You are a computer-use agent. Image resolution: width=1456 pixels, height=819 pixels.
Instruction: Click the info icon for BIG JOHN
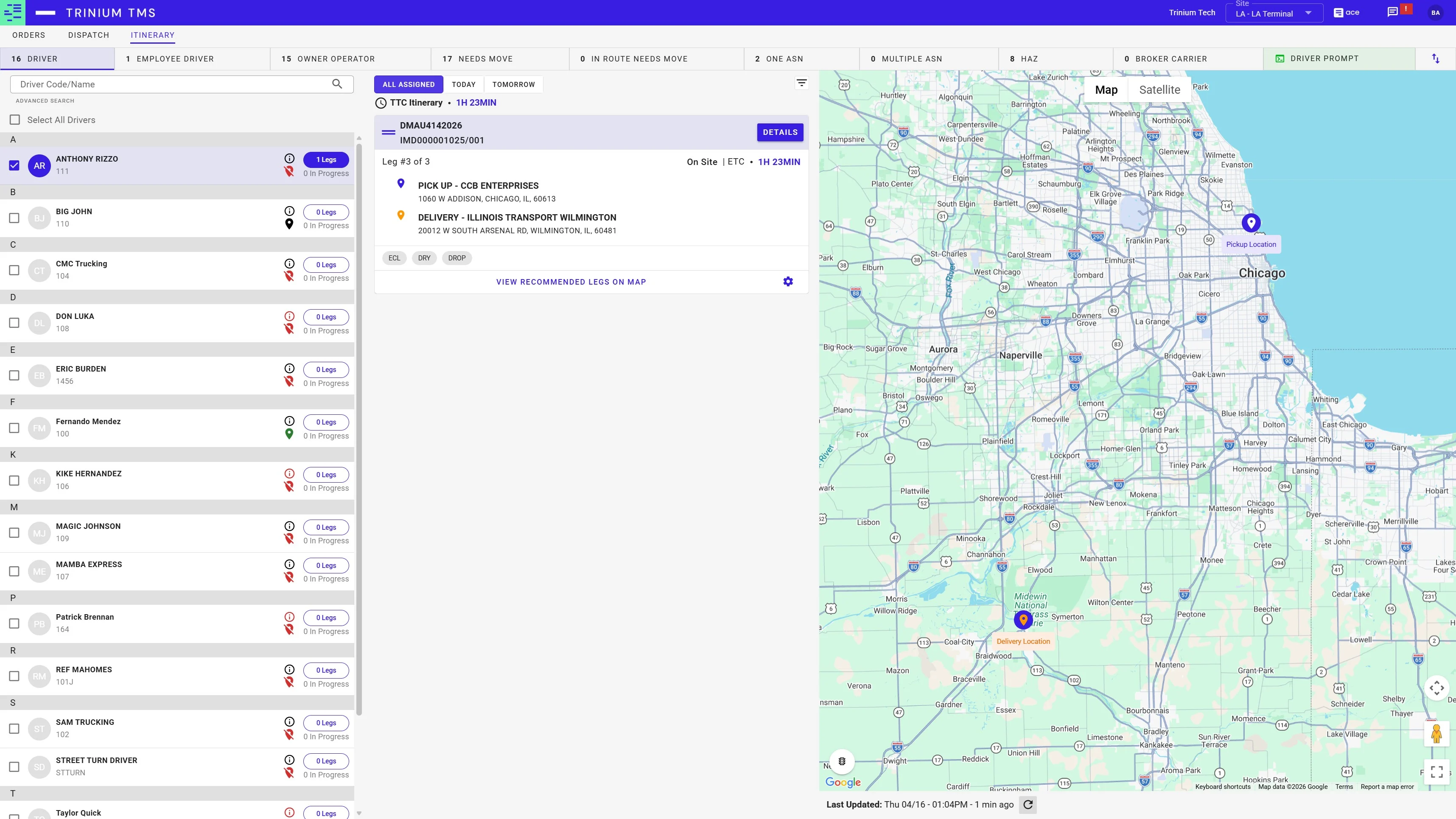(289, 211)
